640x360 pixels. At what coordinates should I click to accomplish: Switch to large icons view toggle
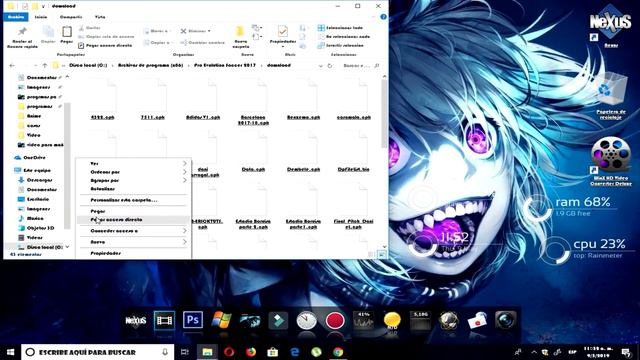[x=382, y=254]
